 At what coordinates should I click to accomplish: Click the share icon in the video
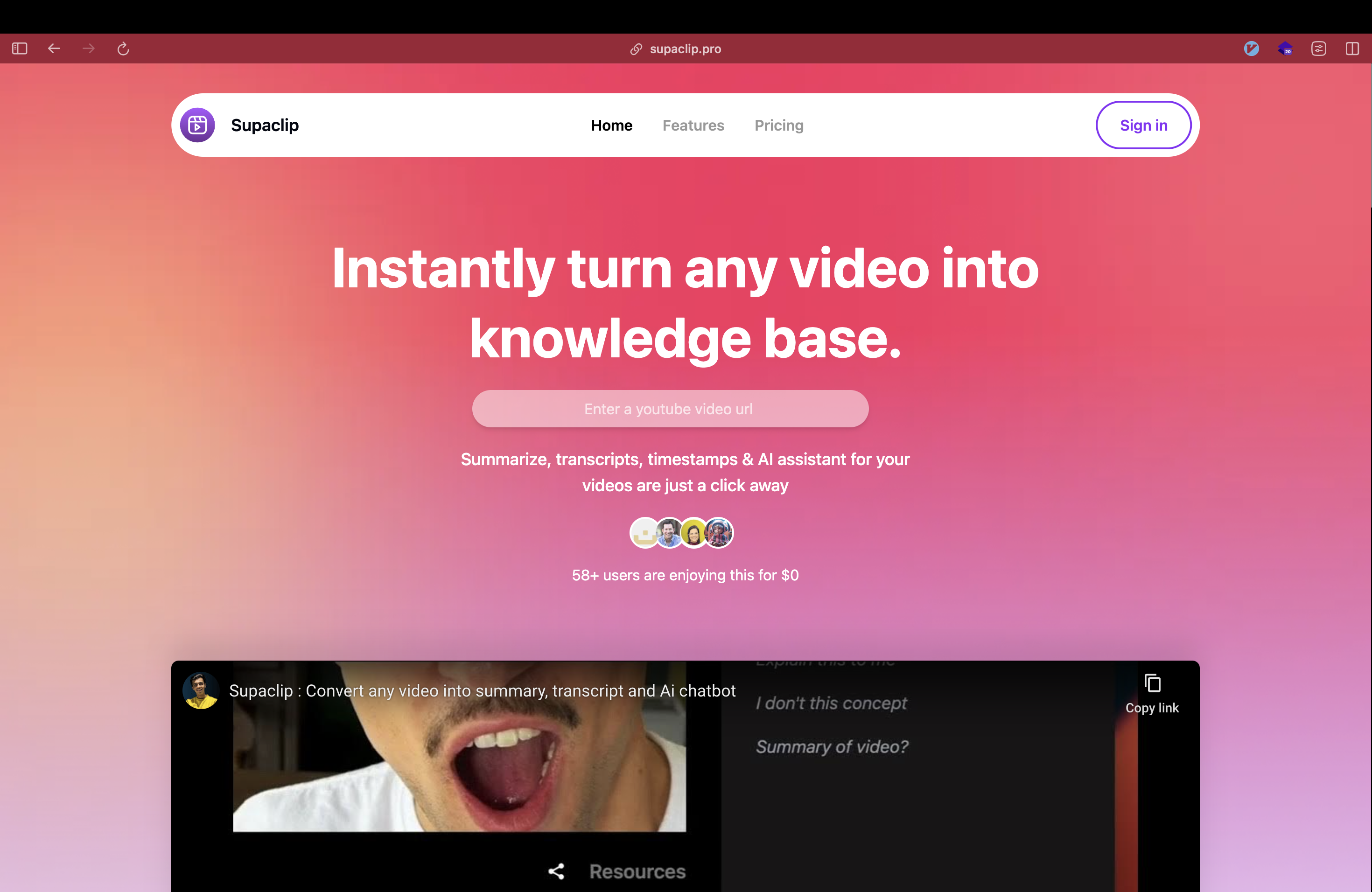pos(556,871)
